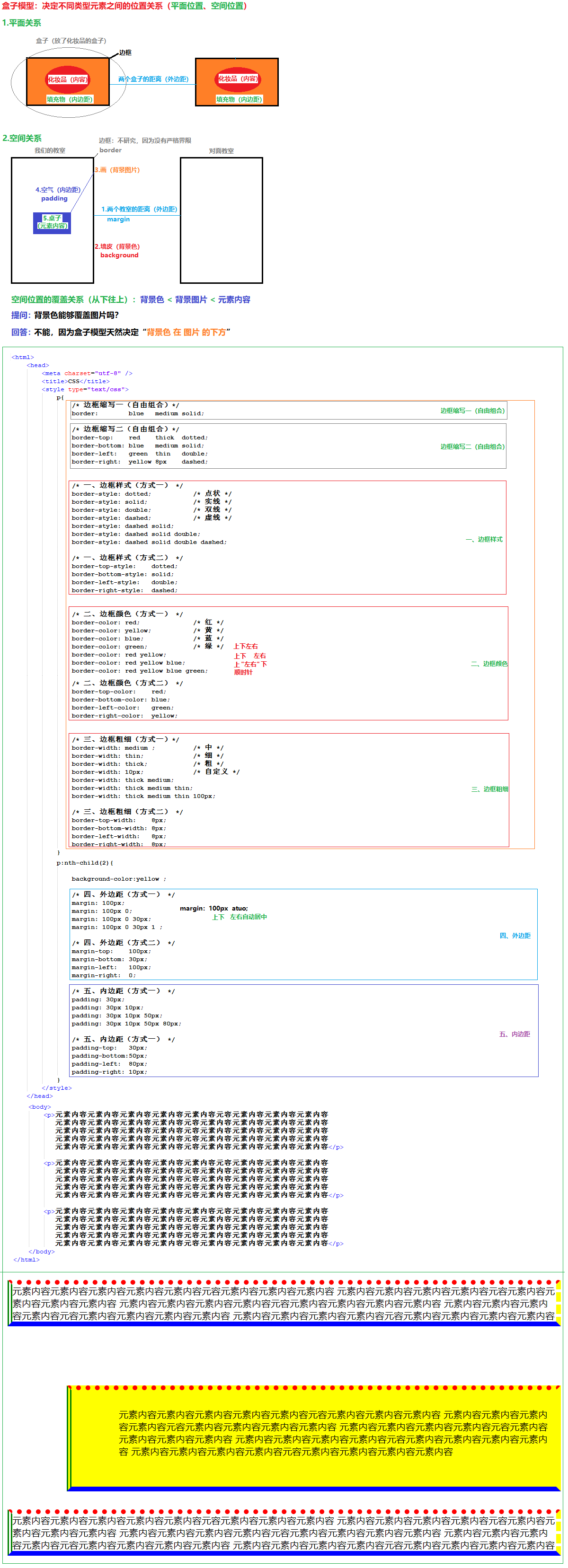Click the 五、内边距 purple annotation
Viewport: 568px width, 1568px height.
pos(515,1034)
